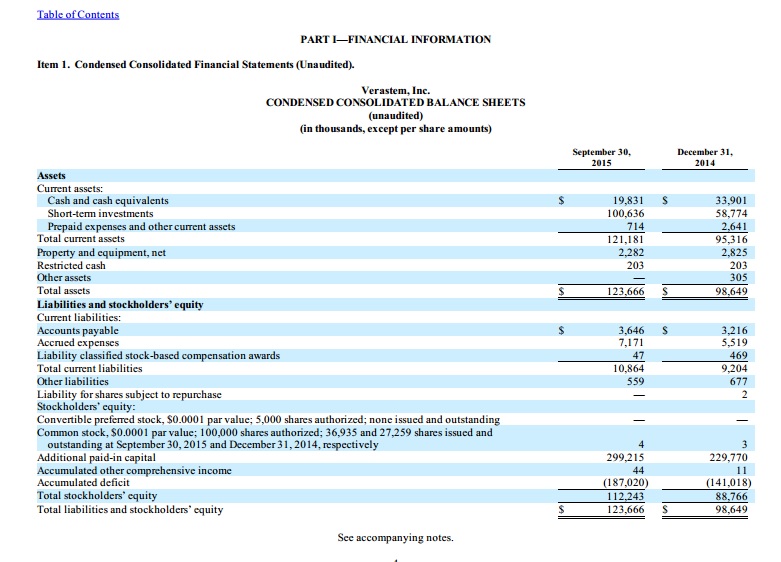Viewport: 781px width, 562px height.
Task: Click the 'Cash and cash equivalents' row label
Action: coord(108,200)
